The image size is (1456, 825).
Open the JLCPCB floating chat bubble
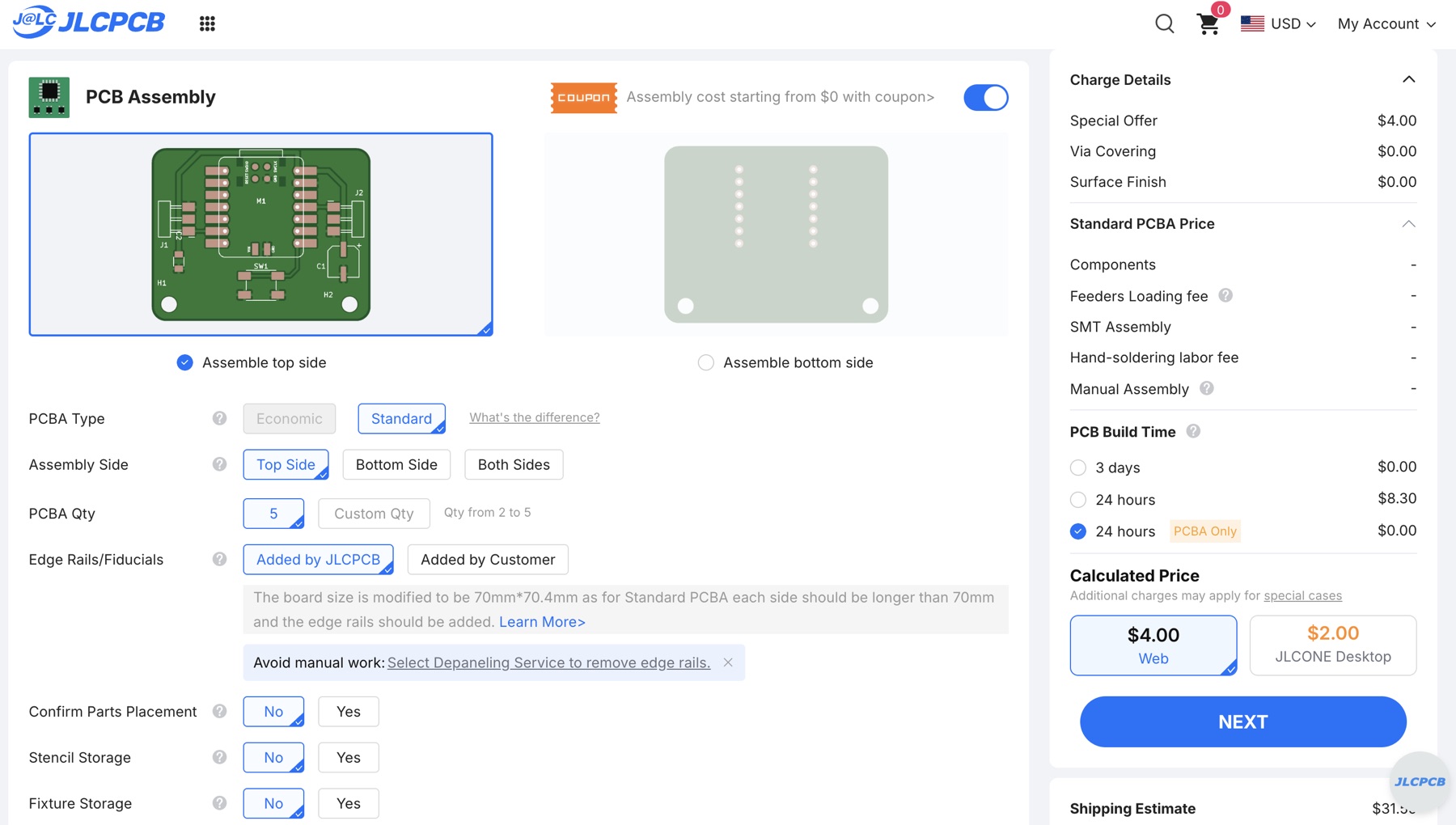click(1420, 781)
